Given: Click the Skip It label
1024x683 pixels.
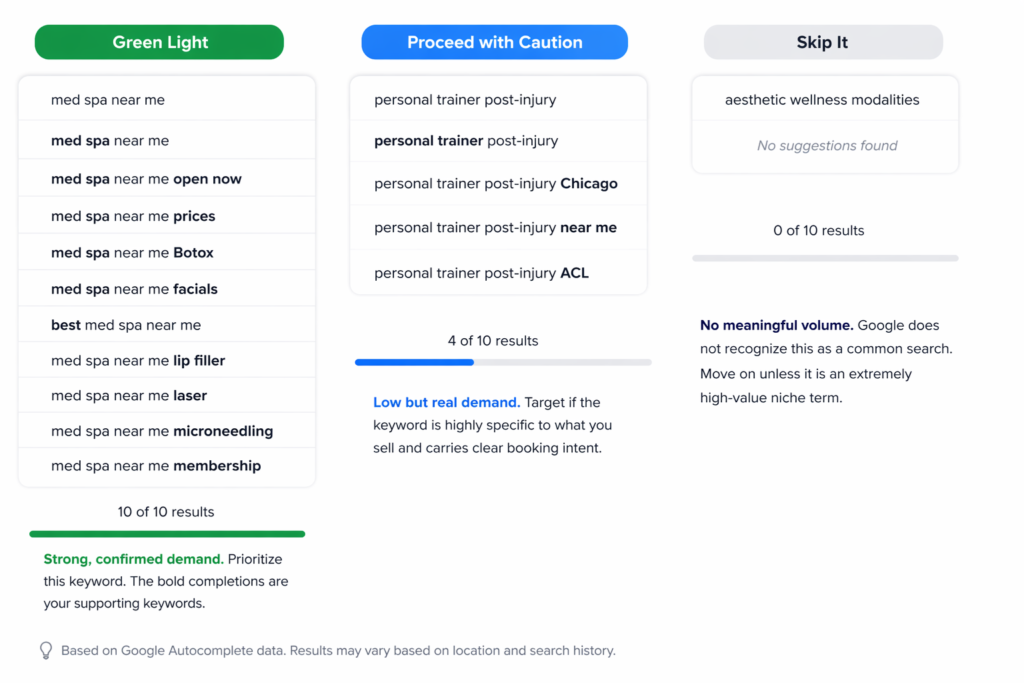Looking at the screenshot, I should (822, 42).
